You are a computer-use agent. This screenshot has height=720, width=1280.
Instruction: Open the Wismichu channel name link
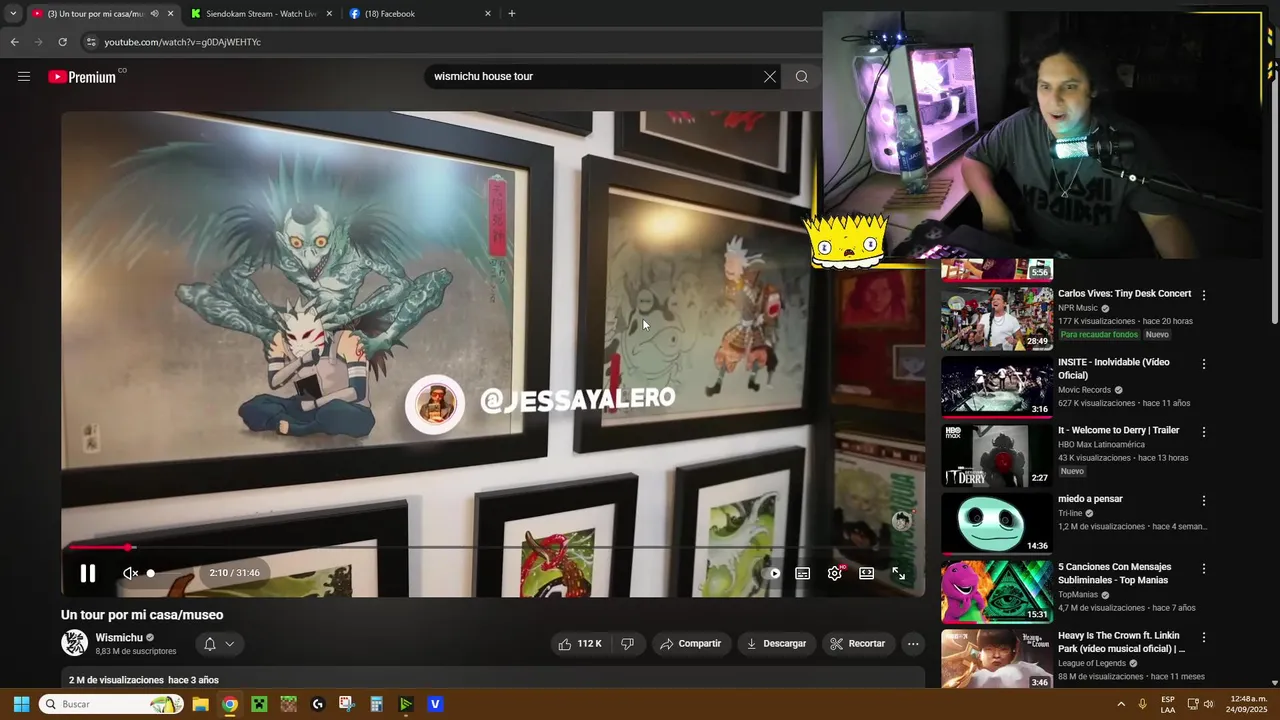(119, 638)
